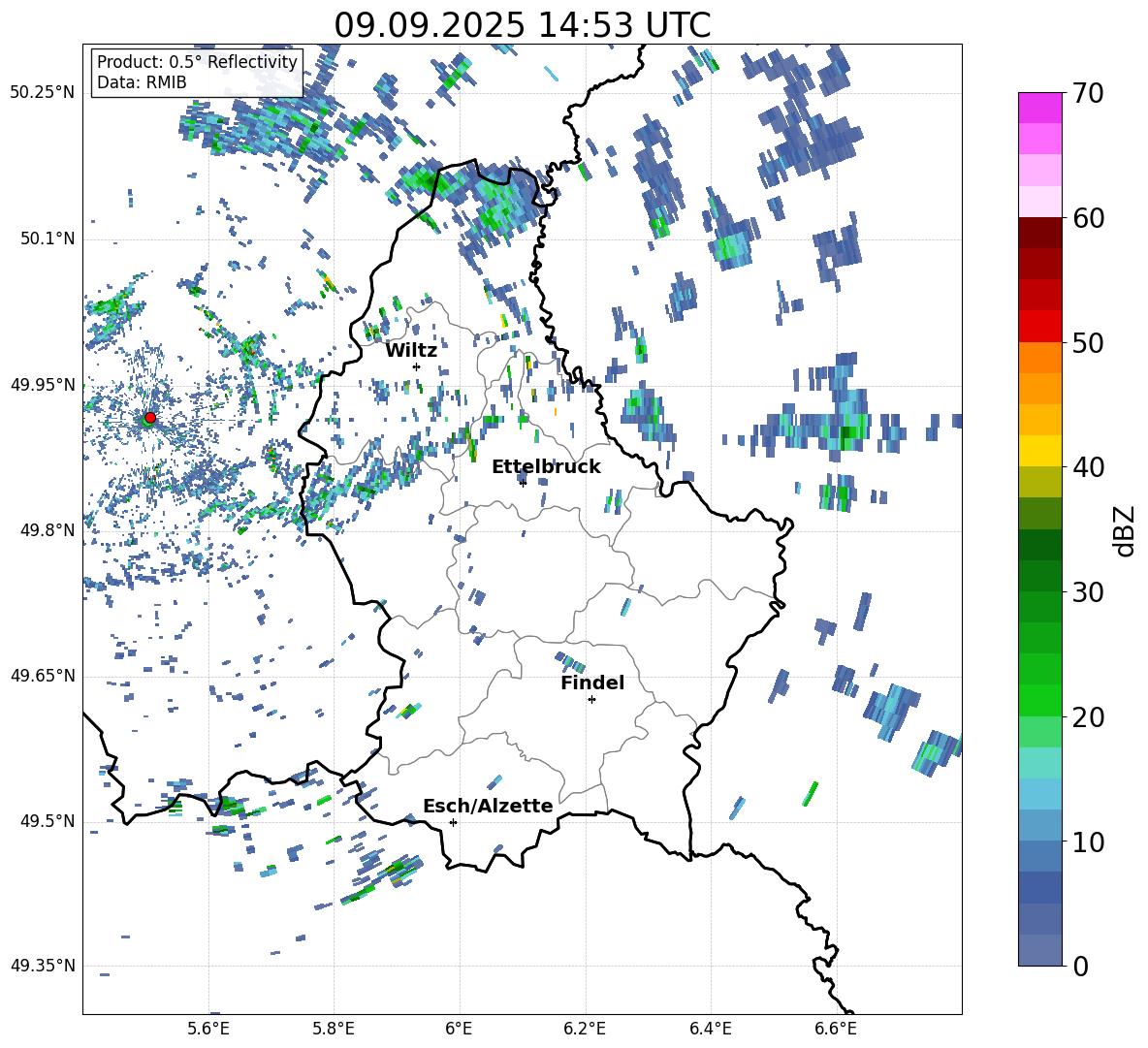Click the 6.4°E longitude label
Image resolution: width=1148 pixels, height=1048 pixels.
[710, 1029]
